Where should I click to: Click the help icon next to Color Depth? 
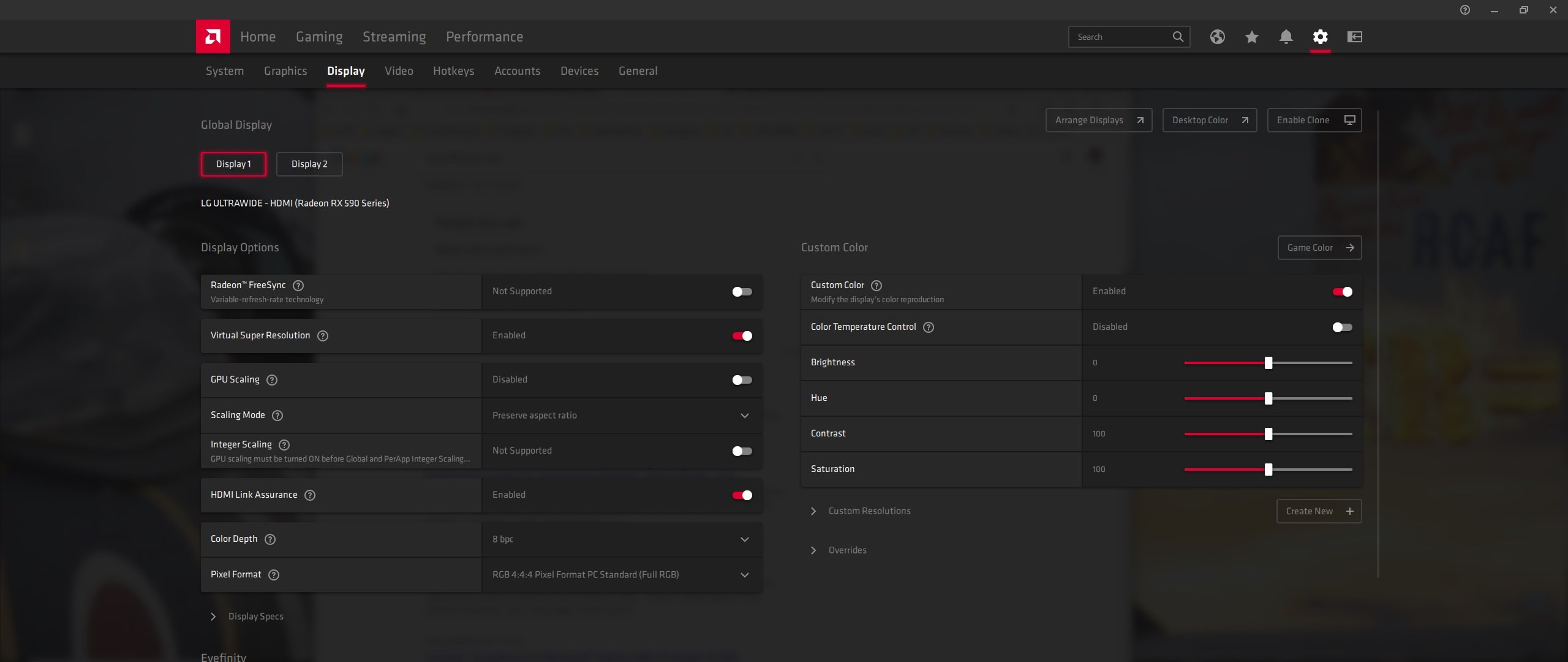(x=270, y=539)
